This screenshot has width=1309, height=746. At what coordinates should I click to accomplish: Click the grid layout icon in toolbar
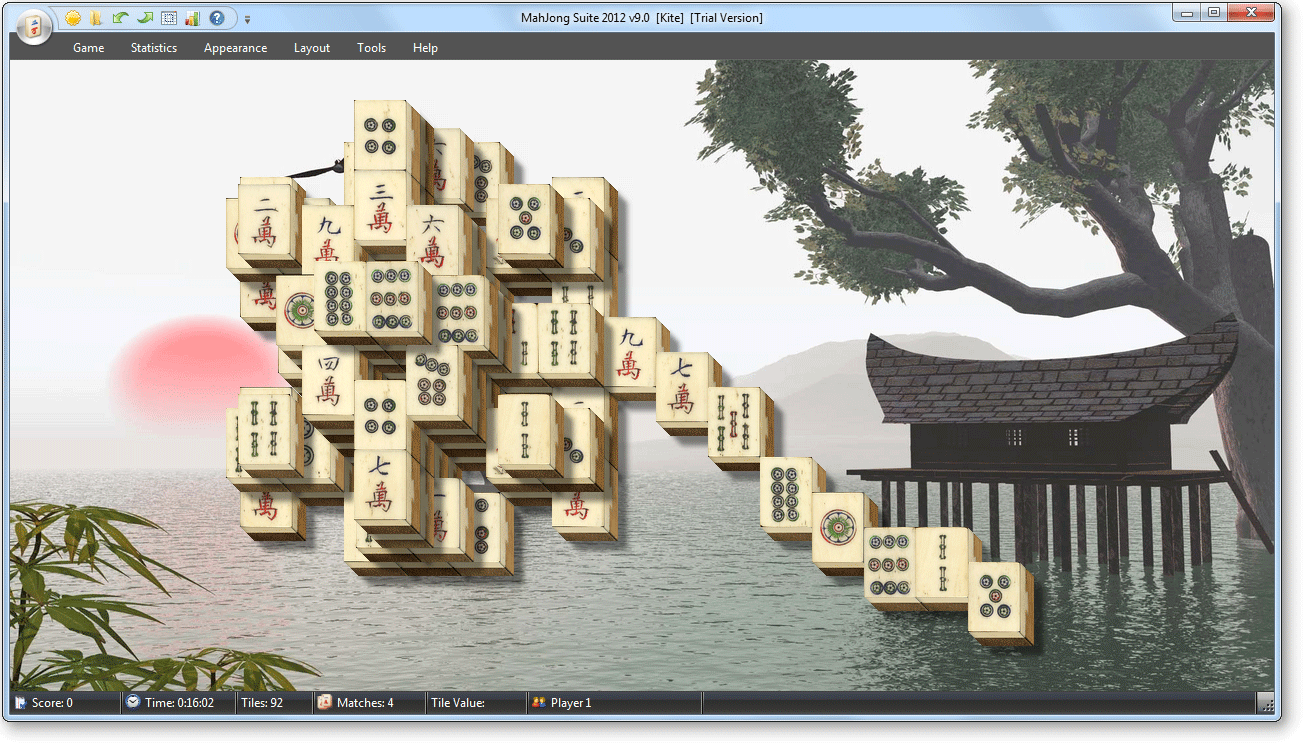click(168, 18)
